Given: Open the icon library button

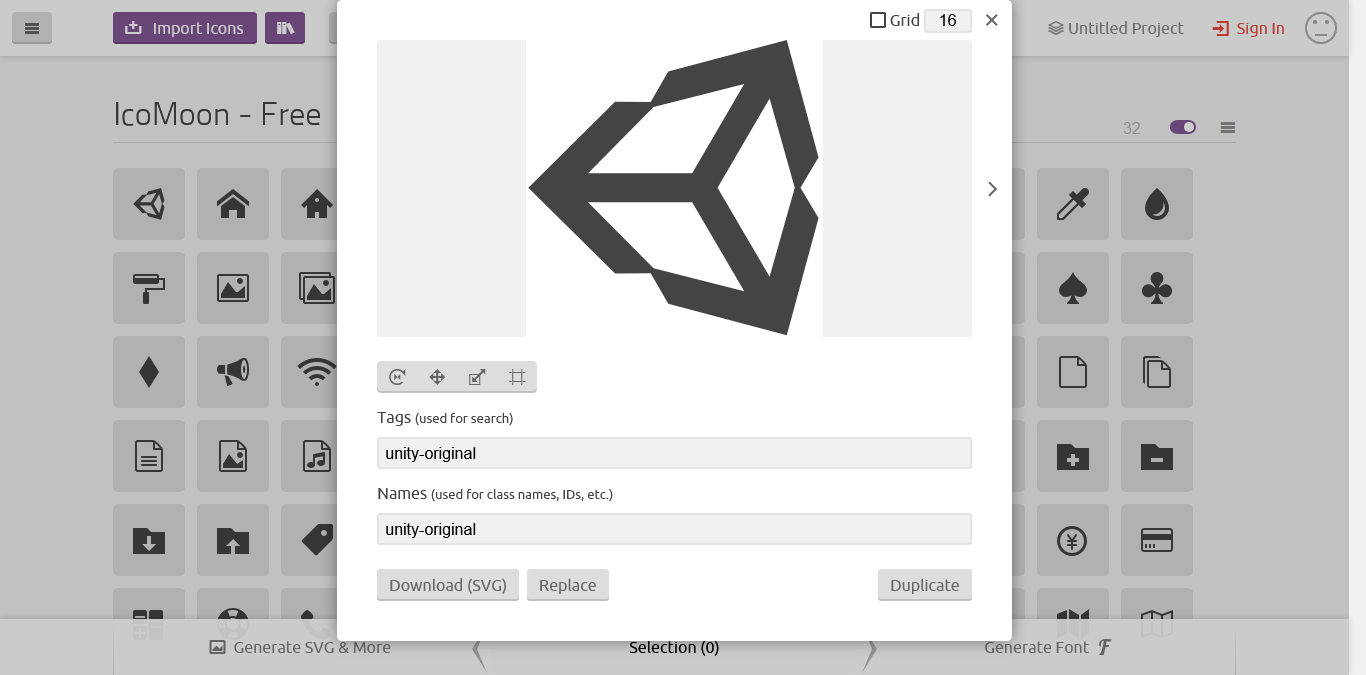Looking at the screenshot, I should pos(285,28).
